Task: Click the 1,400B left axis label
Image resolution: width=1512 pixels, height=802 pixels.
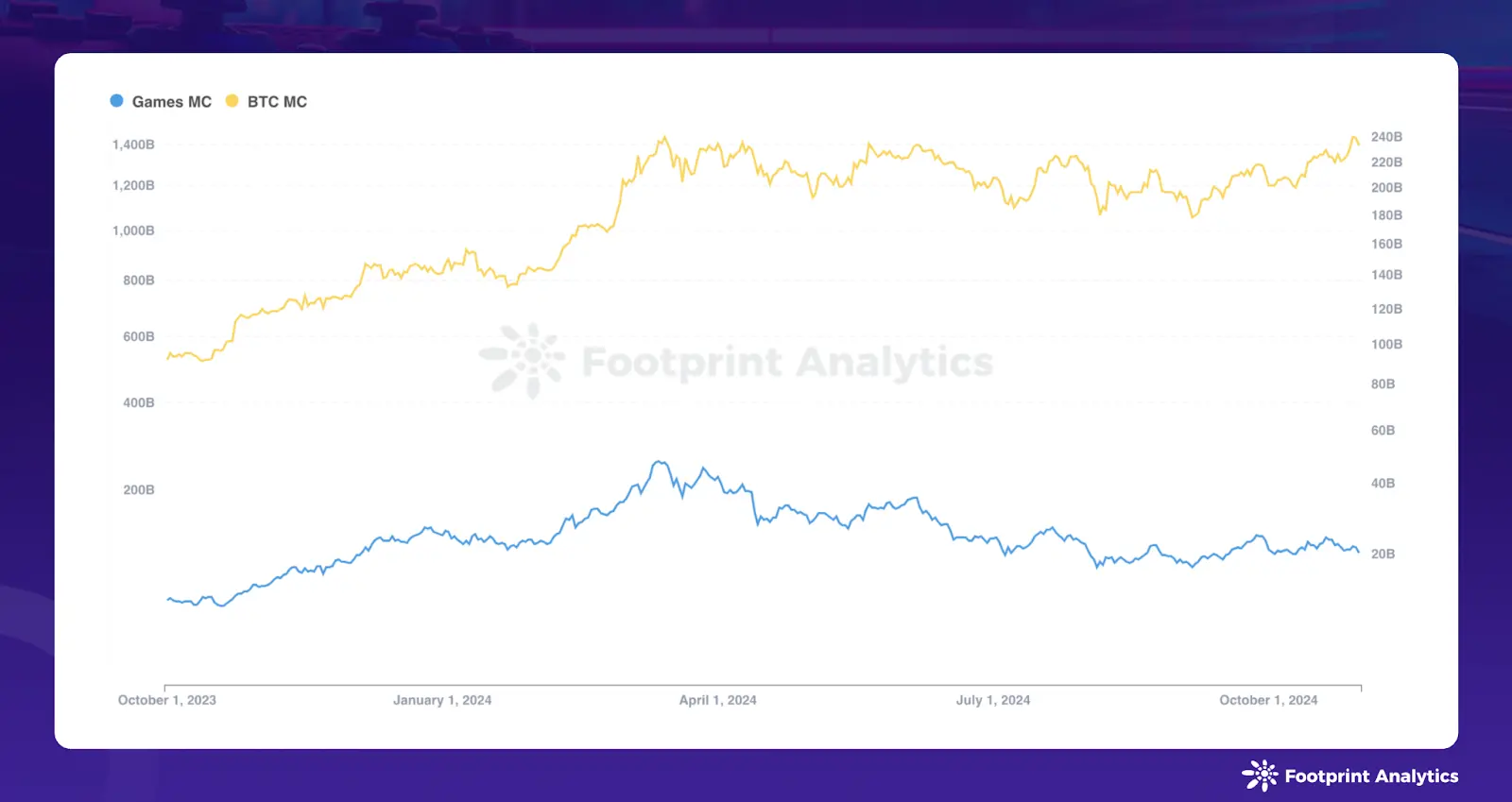Action: 133,145
